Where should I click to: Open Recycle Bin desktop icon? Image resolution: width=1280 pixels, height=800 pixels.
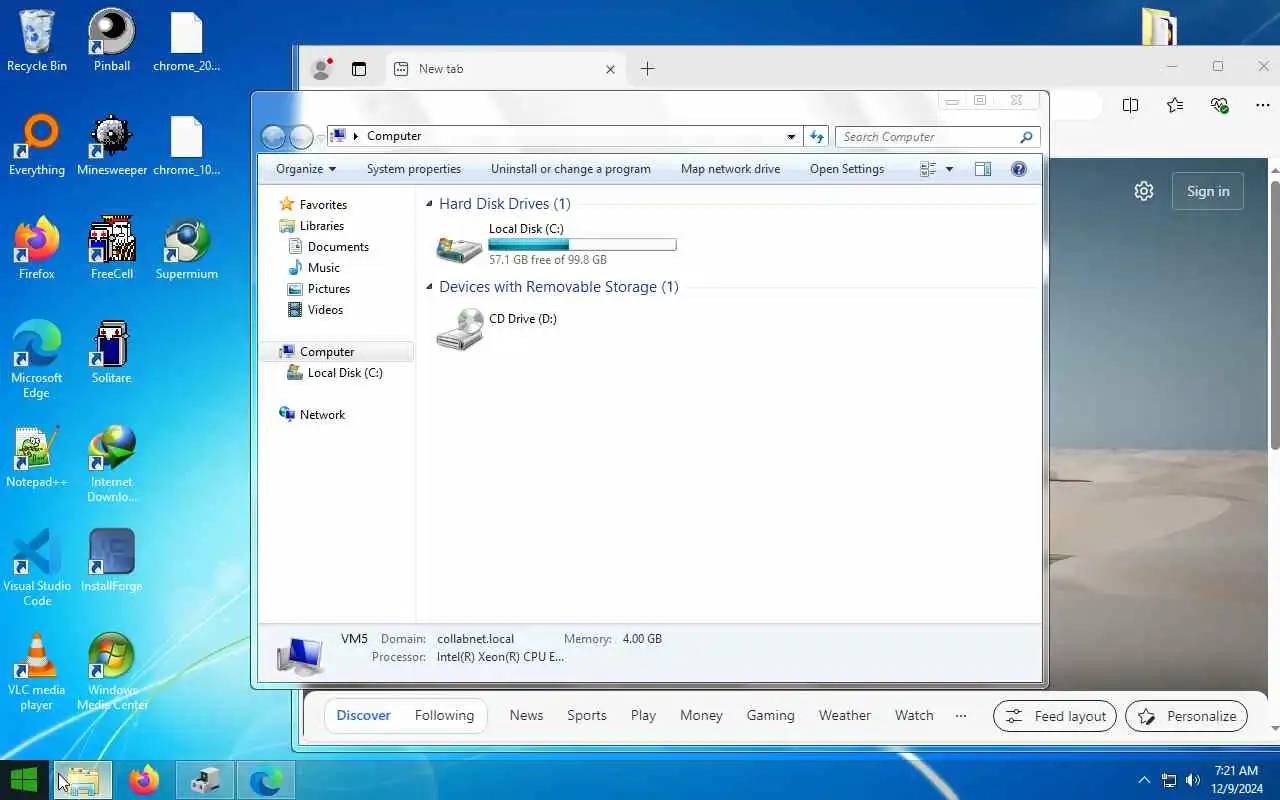click(37, 41)
